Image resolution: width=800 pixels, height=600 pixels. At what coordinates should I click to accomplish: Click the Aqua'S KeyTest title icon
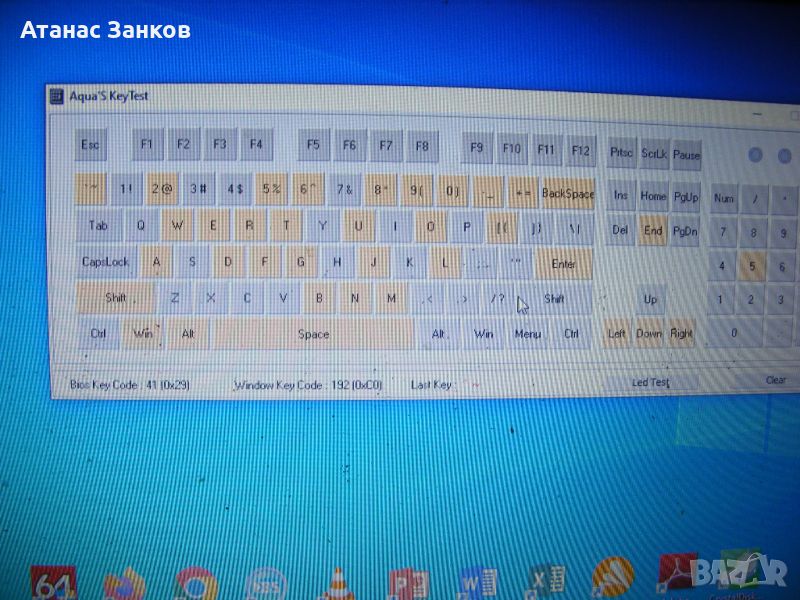click(x=57, y=96)
